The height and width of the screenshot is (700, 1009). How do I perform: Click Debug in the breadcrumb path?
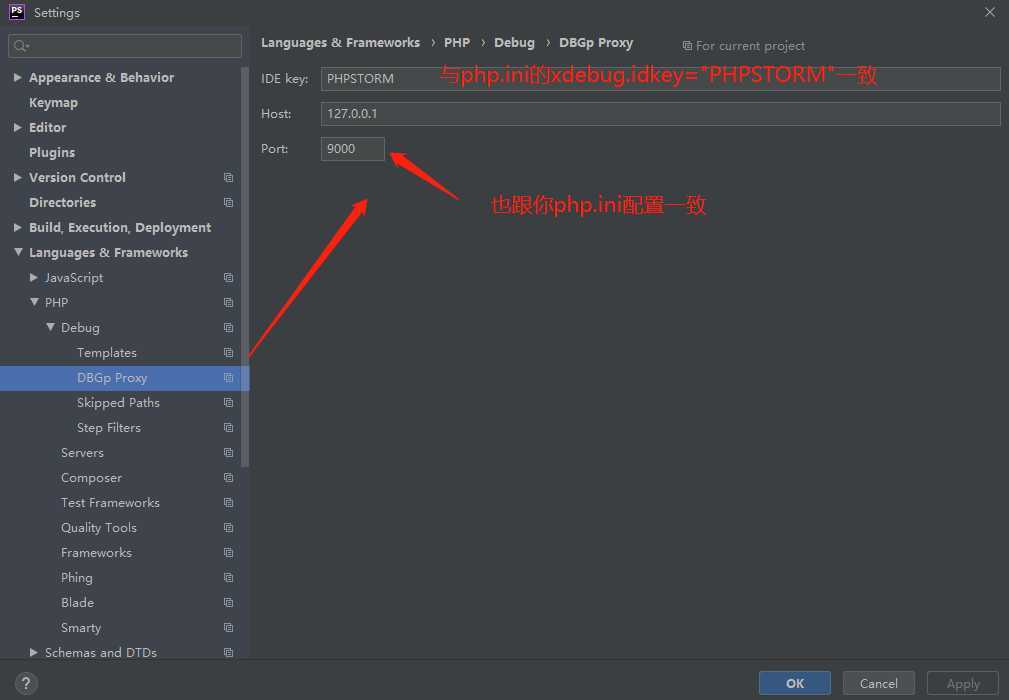coord(514,42)
